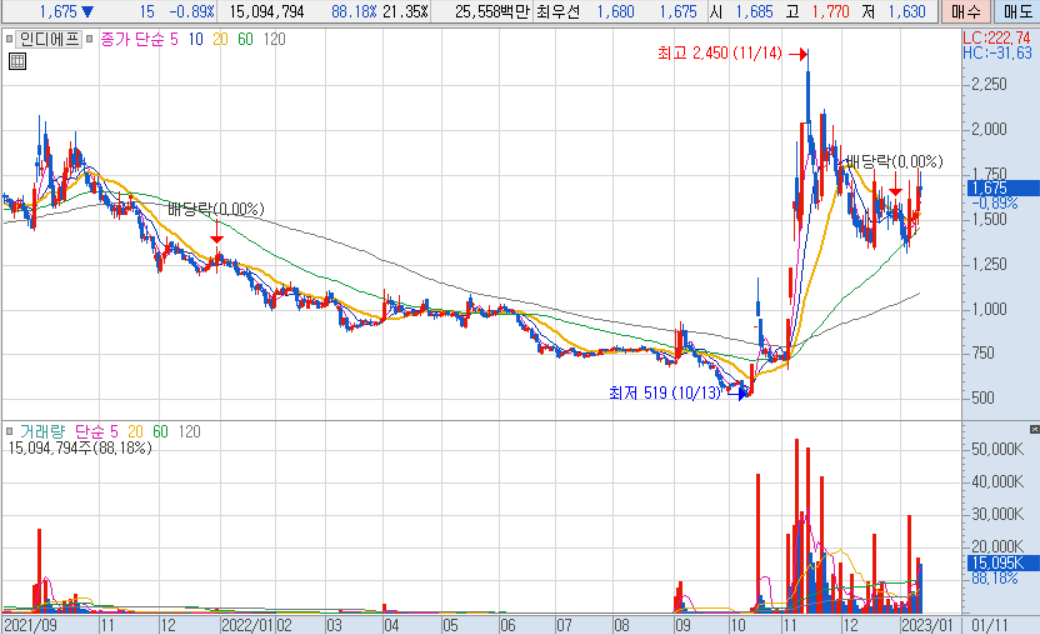The width and height of the screenshot is (1040, 634).
Task: Click the blue 15,095K volume tag on axis
Action: tap(1003, 563)
